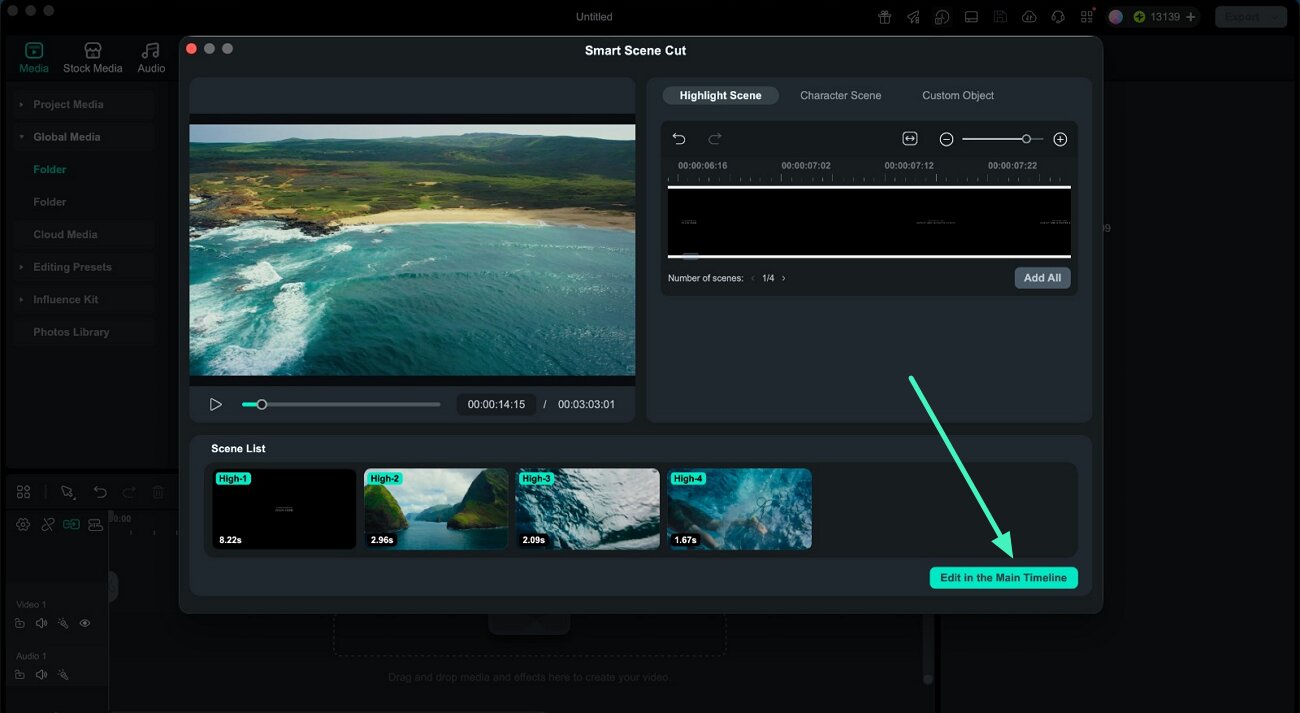Screen dimensions: 1300x713
Task: Click the current timecode 00:00:14:15 field
Action: point(496,404)
